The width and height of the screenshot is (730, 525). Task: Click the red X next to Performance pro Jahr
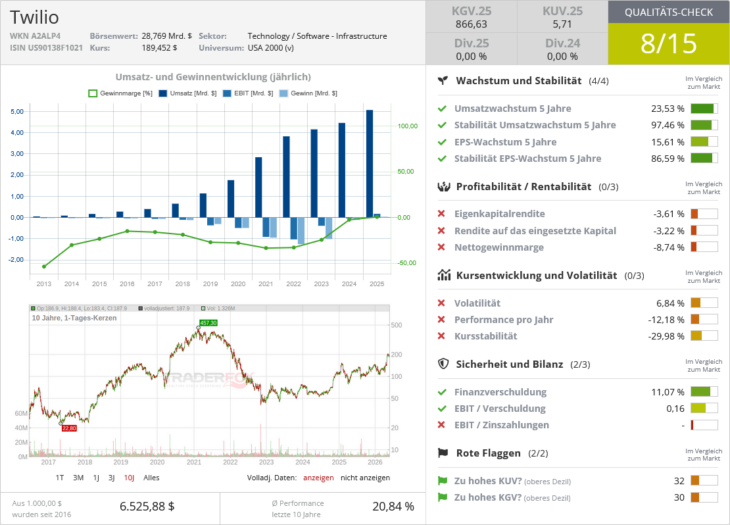tap(441, 319)
